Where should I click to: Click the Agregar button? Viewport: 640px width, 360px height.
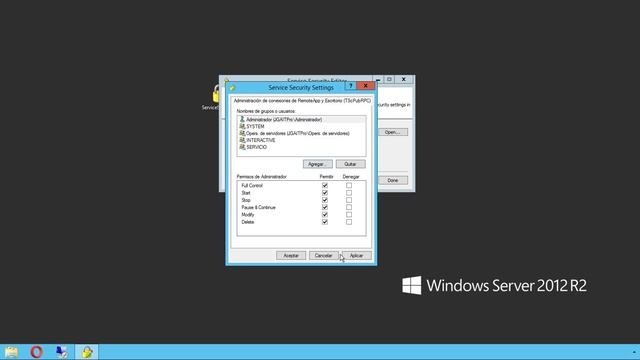(318, 164)
